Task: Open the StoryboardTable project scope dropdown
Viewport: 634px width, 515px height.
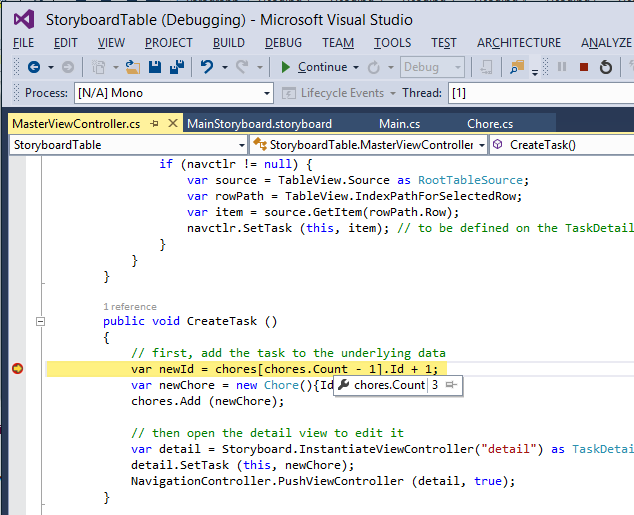Action: (x=128, y=145)
